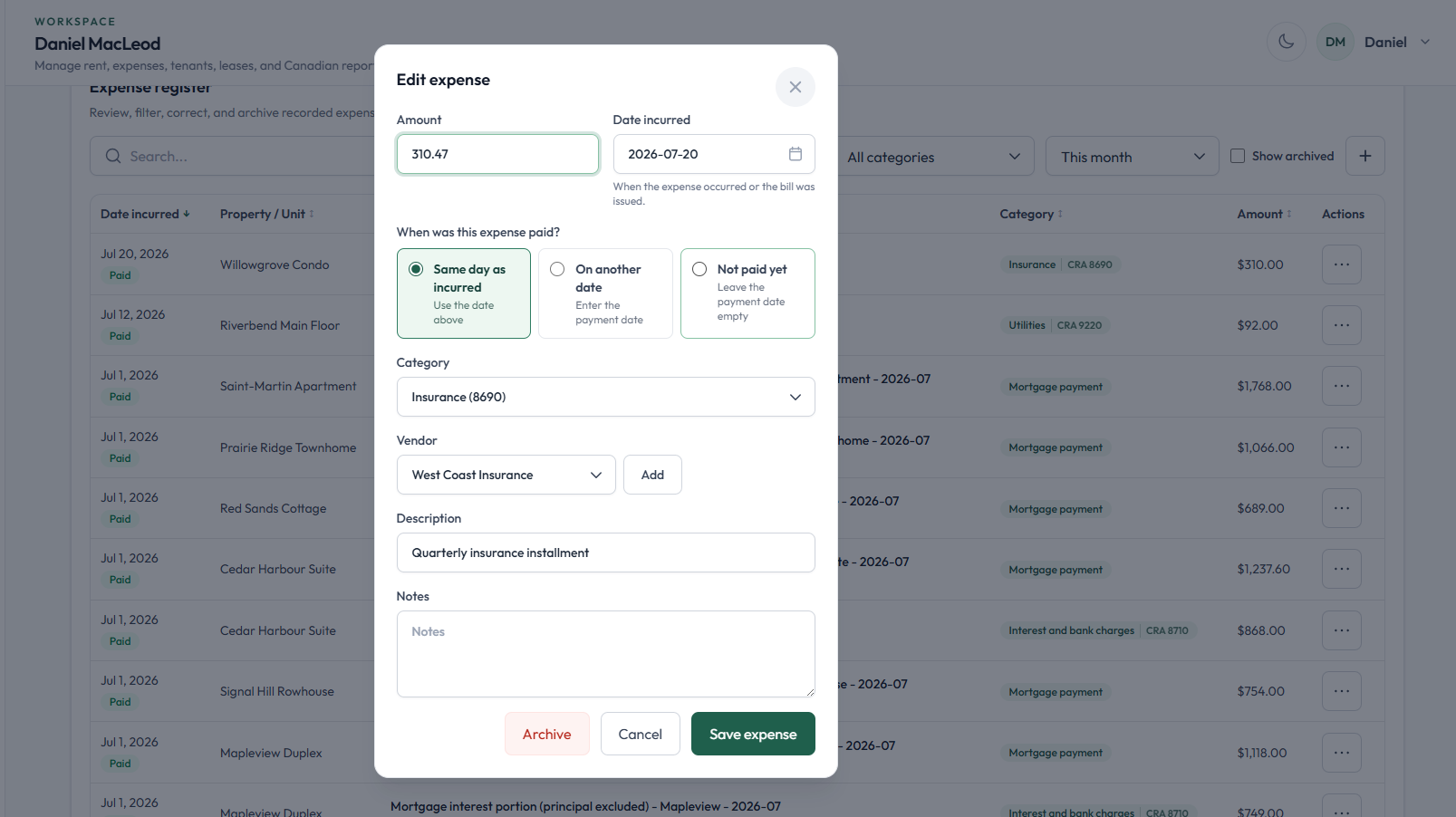Click the Amount field showing 310.47
This screenshot has width=1456, height=817.
[497, 154]
